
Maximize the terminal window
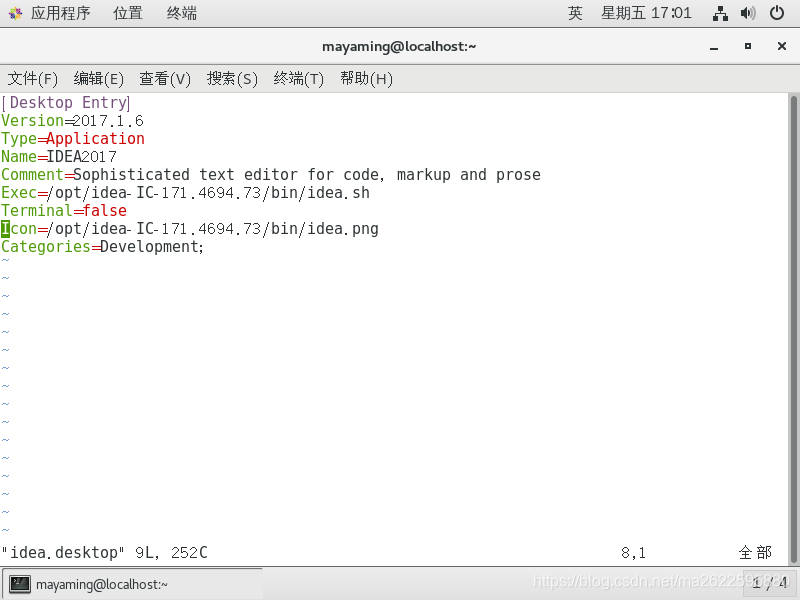pyautogui.click(x=748, y=46)
